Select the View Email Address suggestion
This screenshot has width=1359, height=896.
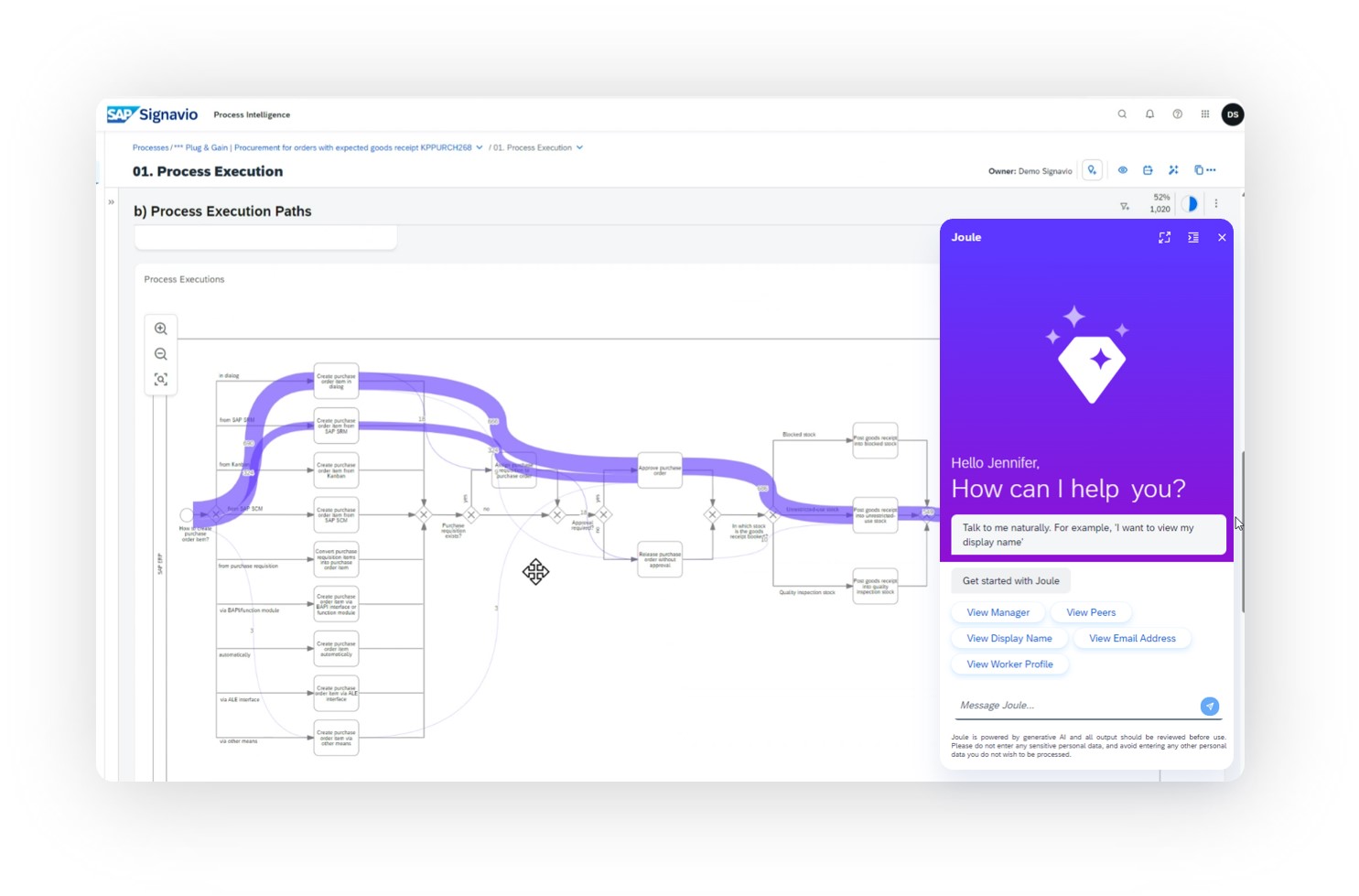1132,639
